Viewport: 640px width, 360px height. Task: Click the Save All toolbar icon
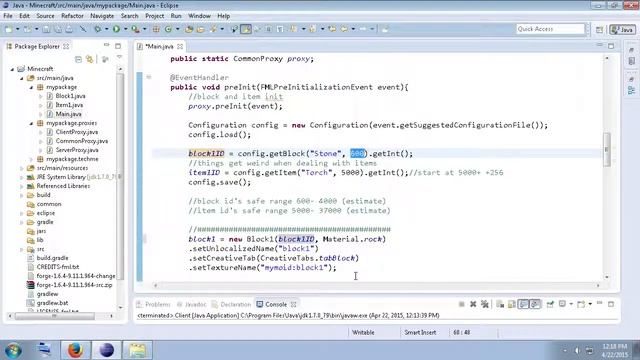(58, 29)
